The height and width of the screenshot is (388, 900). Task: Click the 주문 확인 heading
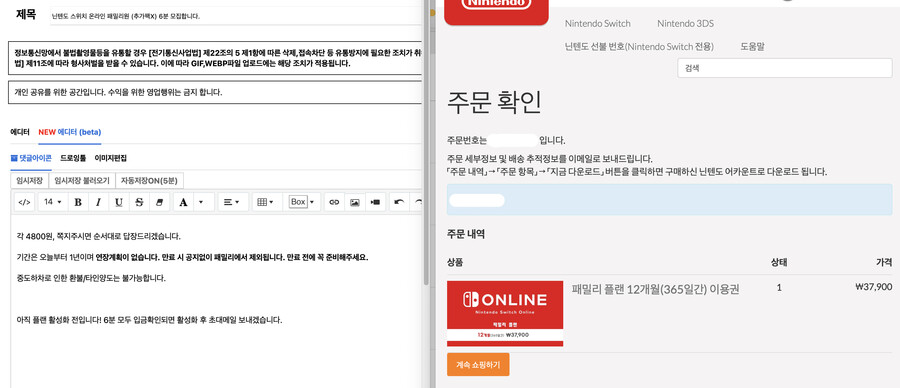494,103
